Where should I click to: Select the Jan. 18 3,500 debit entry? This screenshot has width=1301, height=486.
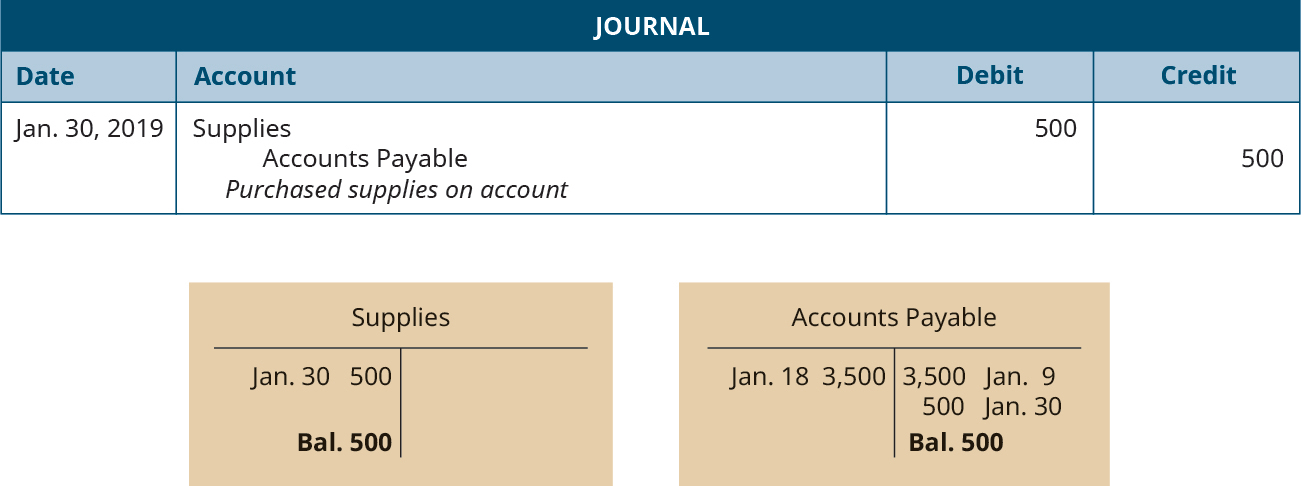click(x=808, y=378)
